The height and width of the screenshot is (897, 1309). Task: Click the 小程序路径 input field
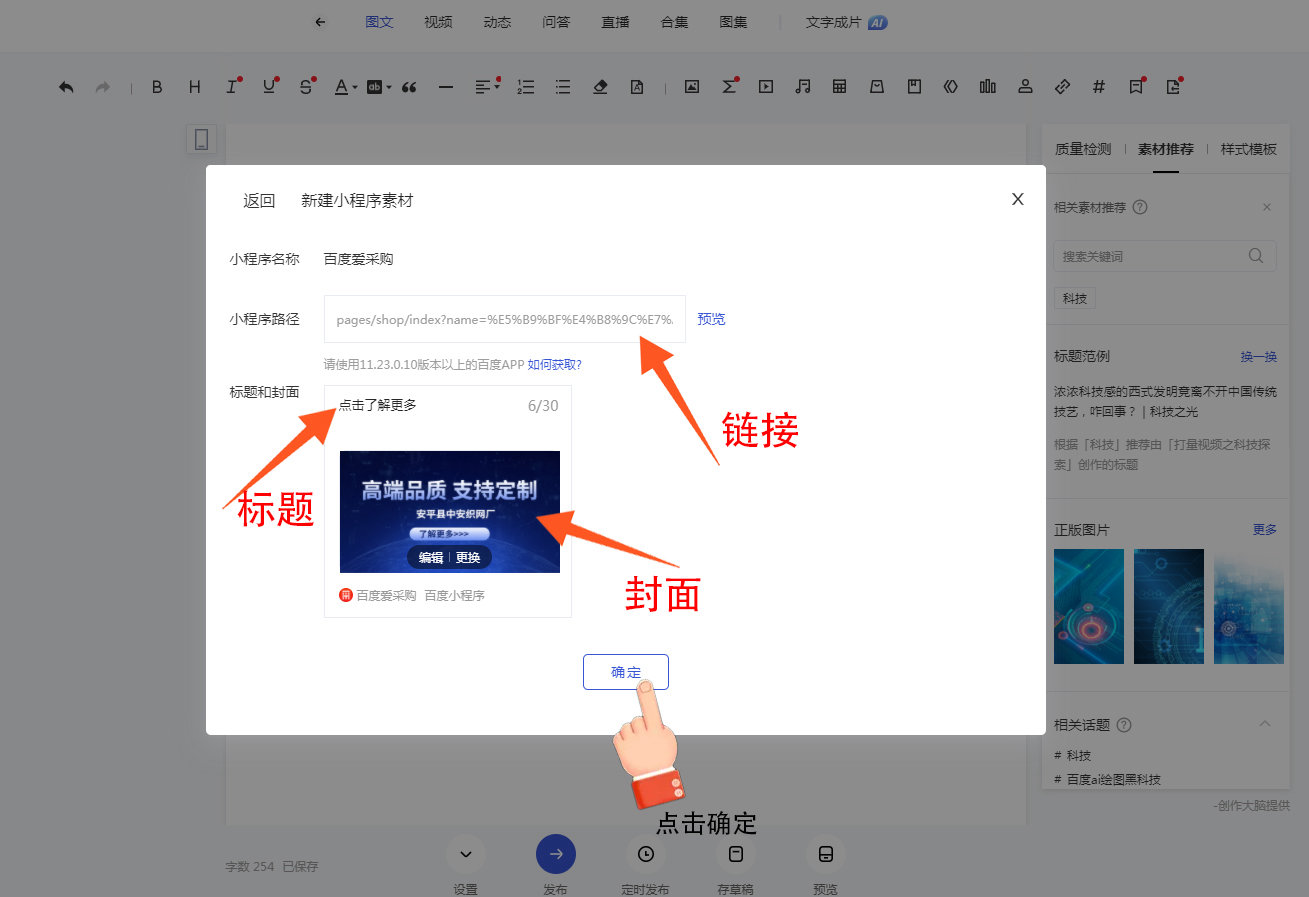pyautogui.click(x=505, y=319)
